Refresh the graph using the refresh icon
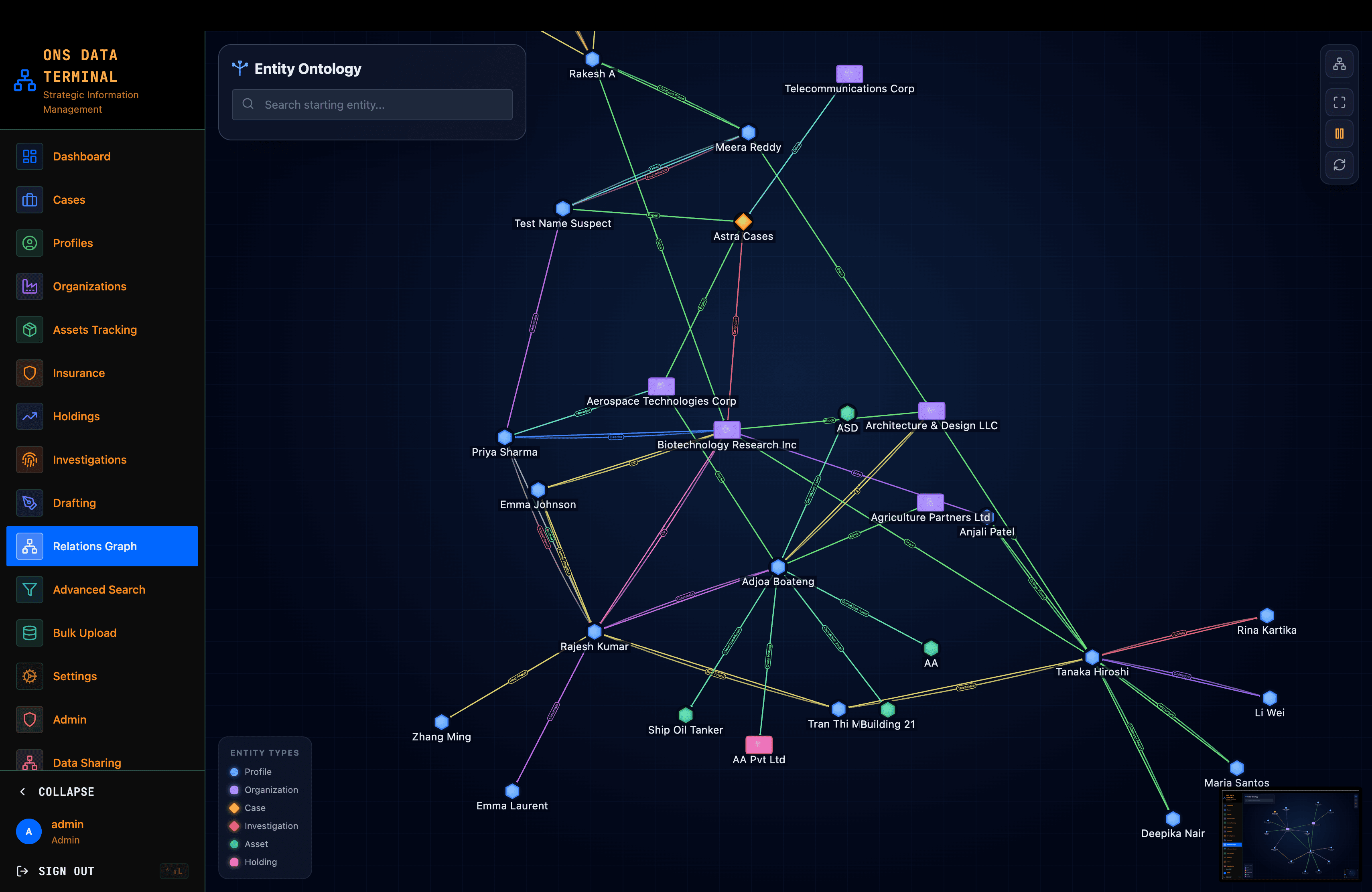This screenshot has width=1372, height=892. (1339, 165)
